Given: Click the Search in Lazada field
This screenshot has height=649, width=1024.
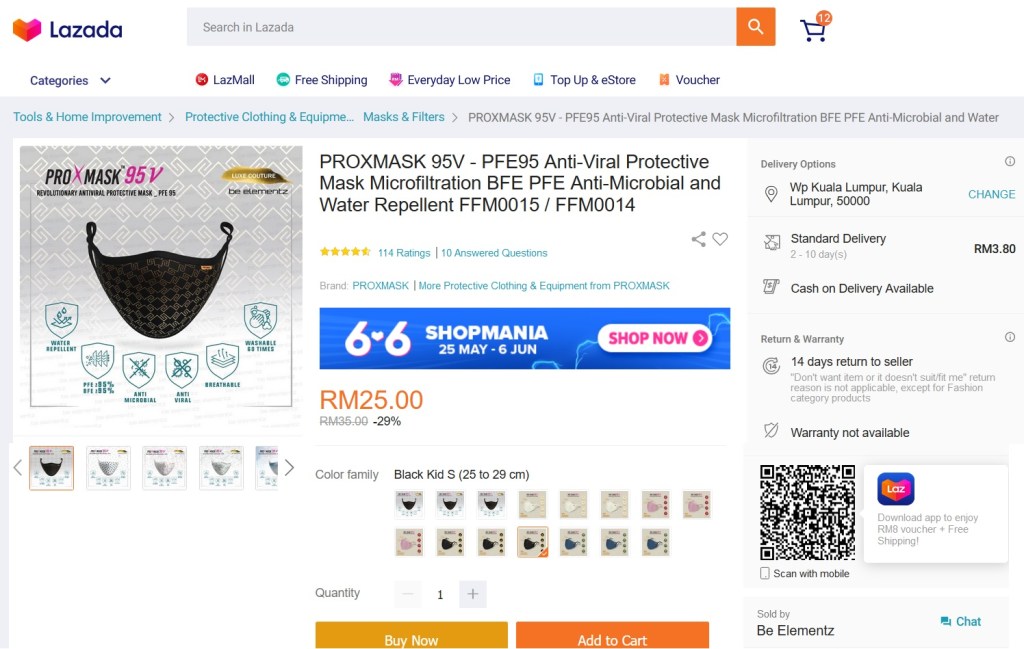Looking at the screenshot, I should point(462,27).
